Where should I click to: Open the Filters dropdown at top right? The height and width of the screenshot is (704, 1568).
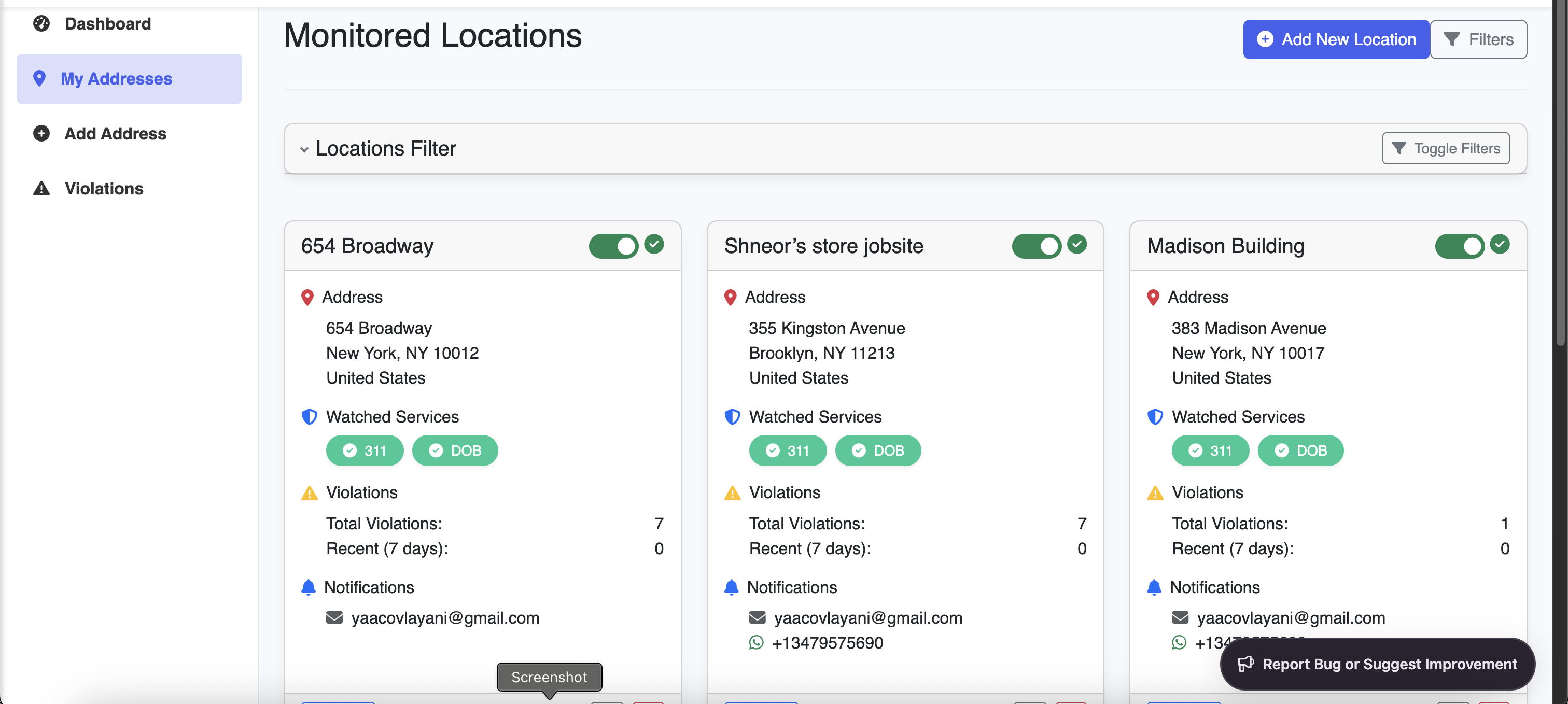tap(1478, 39)
